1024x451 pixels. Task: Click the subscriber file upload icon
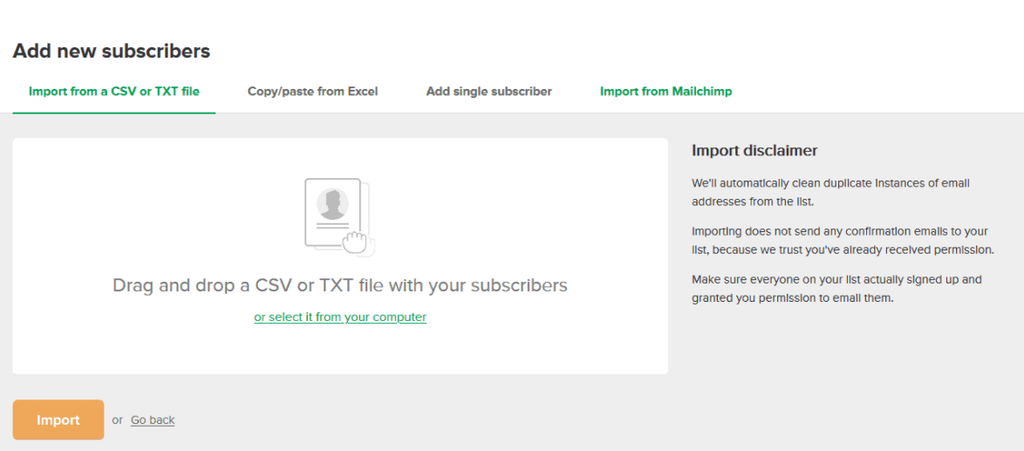pos(340,217)
